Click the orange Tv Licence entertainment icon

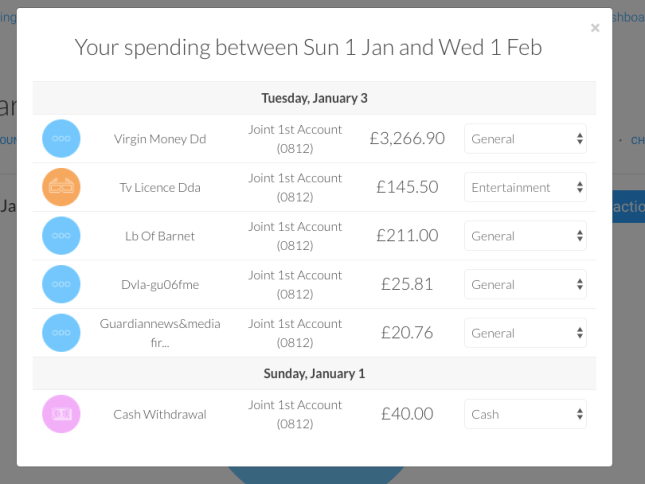pyautogui.click(x=61, y=187)
